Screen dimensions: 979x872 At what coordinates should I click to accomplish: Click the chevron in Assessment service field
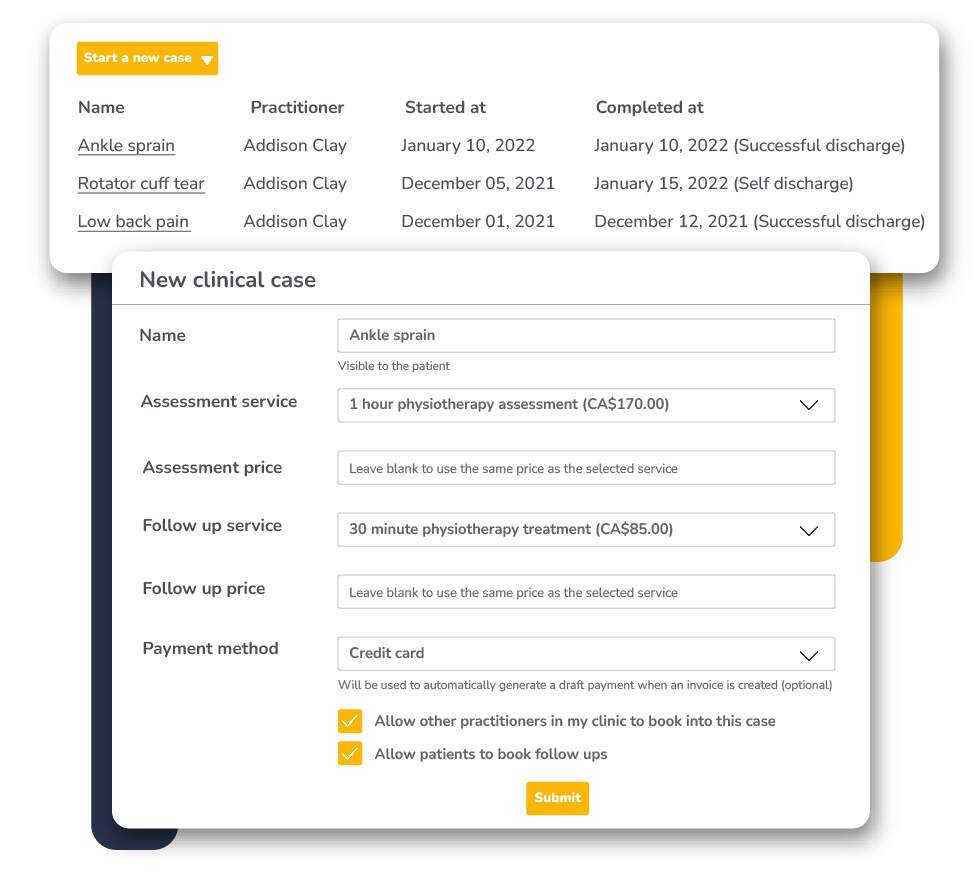[809, 406]
